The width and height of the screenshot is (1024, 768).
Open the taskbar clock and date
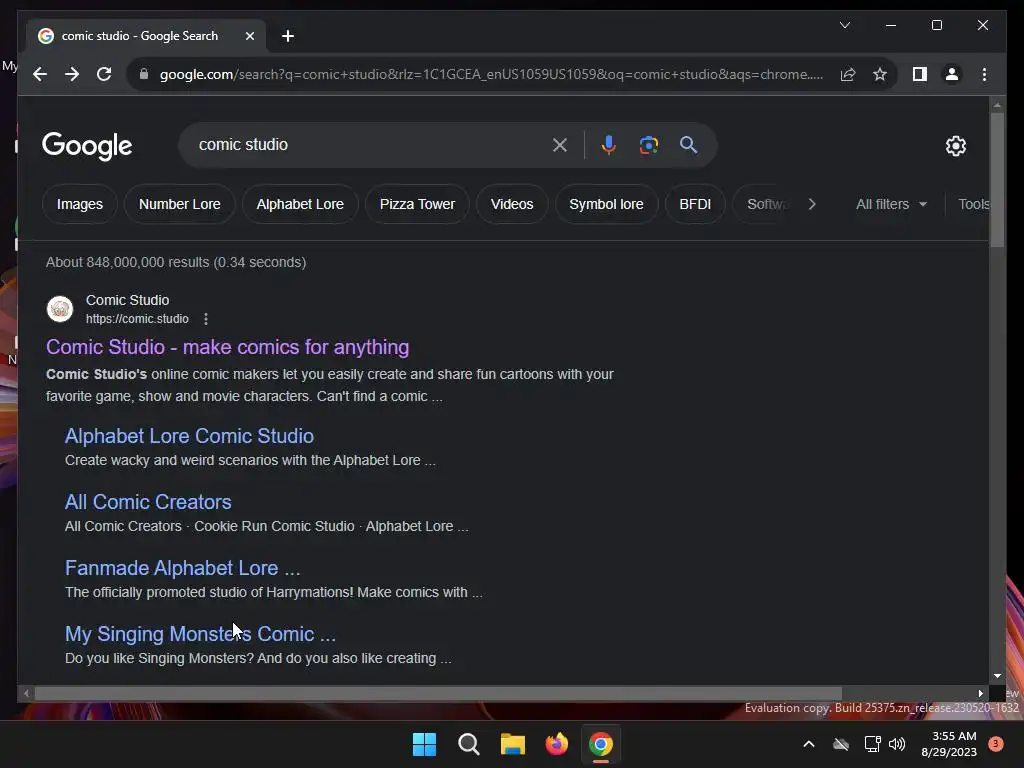949,744
